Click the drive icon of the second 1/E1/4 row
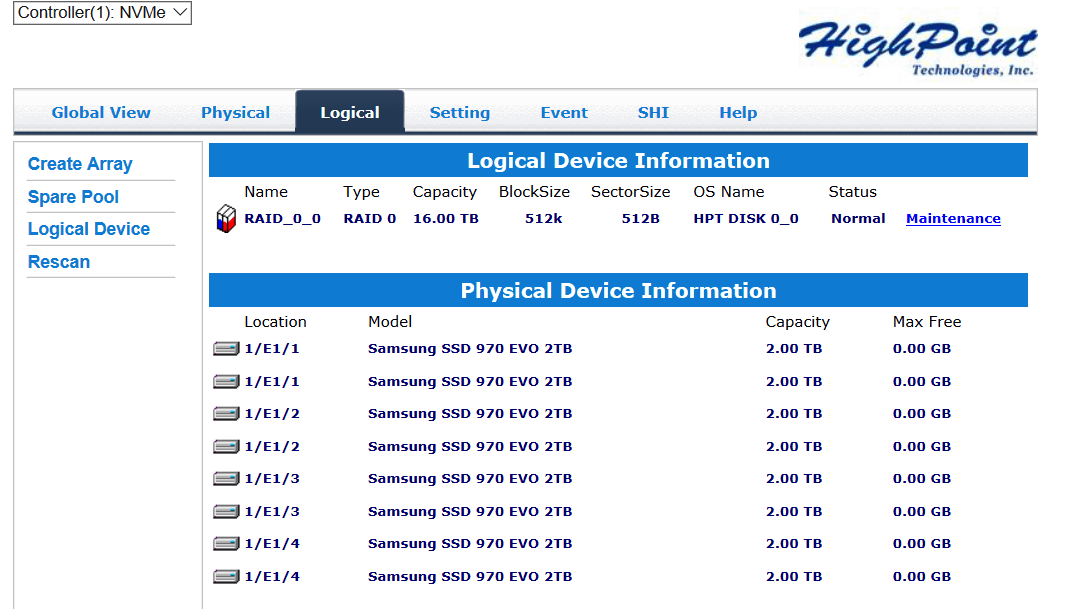Image resolution: width=1079 pixels, height=609 pixels. click(x=226, y=577)
